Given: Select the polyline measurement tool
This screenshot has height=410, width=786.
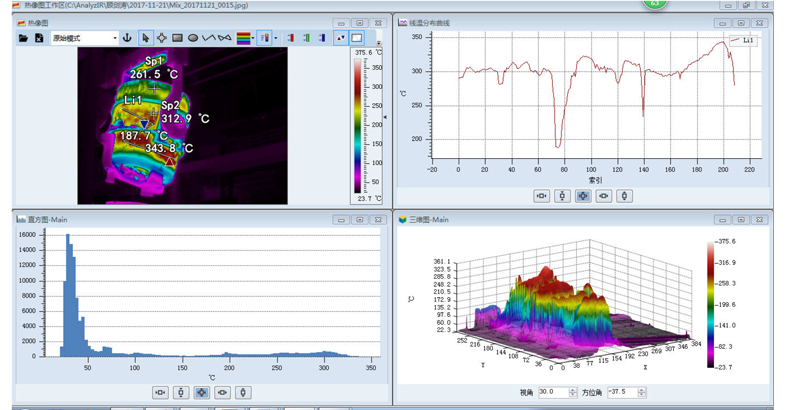Looking at the screenshot, I should click(x=210, y=38).
